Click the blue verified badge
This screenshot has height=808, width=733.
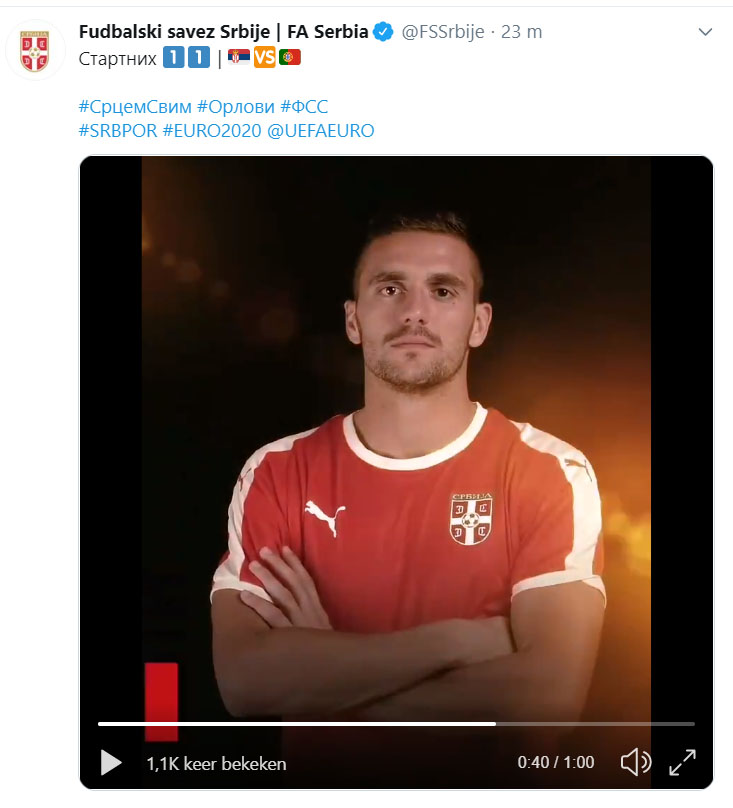coord(383,32)
